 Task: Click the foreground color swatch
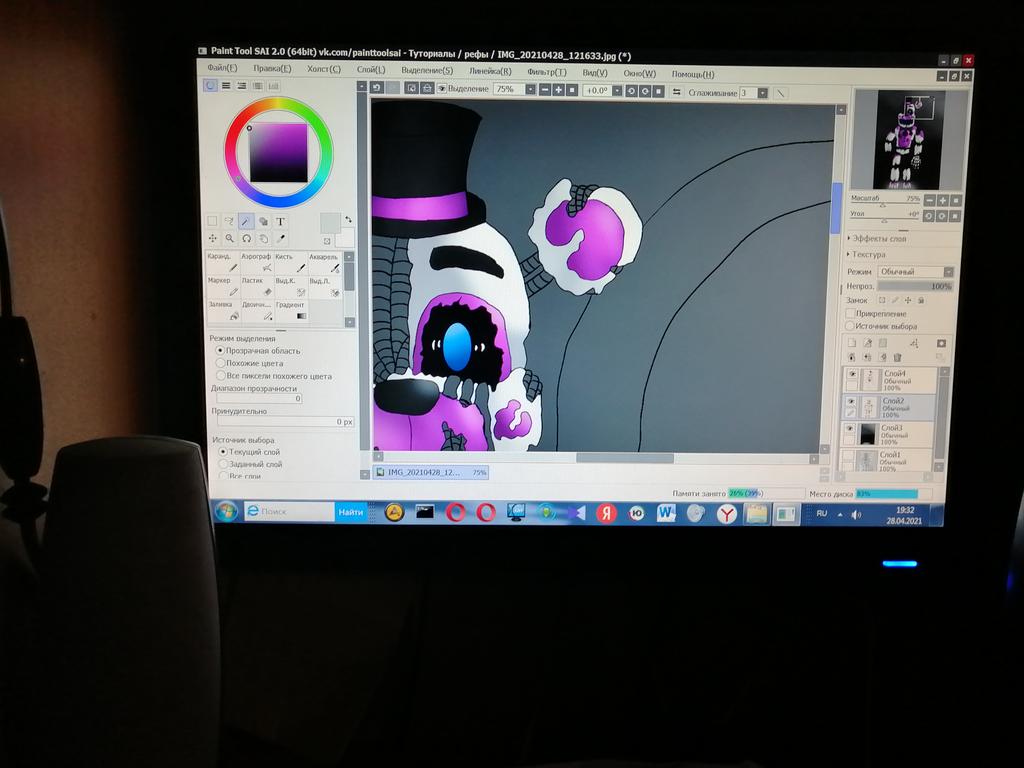(330, 222)
